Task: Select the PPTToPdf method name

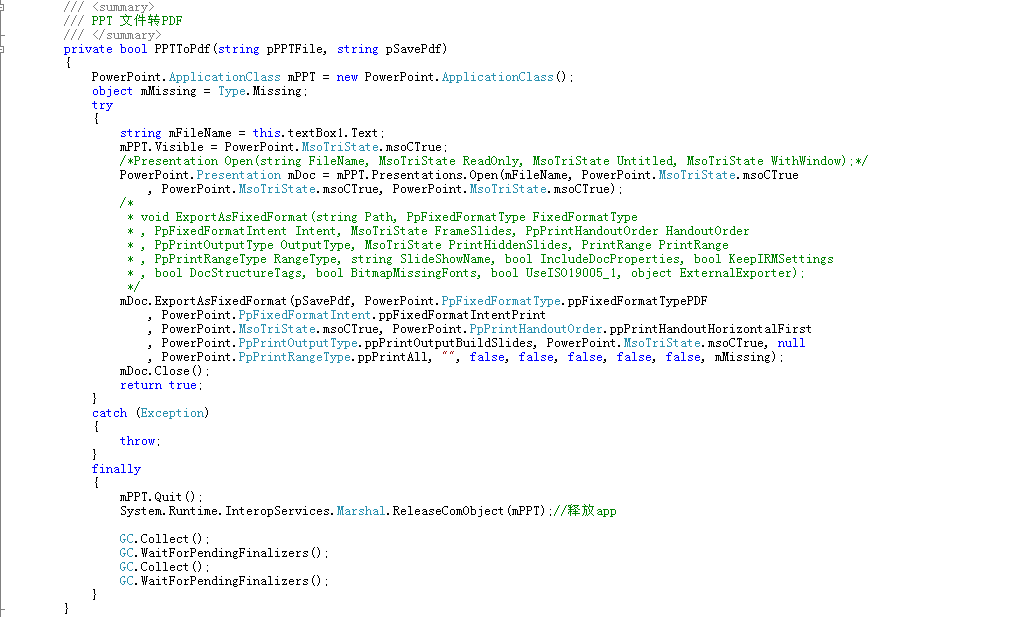Action: tap(182, 49)
